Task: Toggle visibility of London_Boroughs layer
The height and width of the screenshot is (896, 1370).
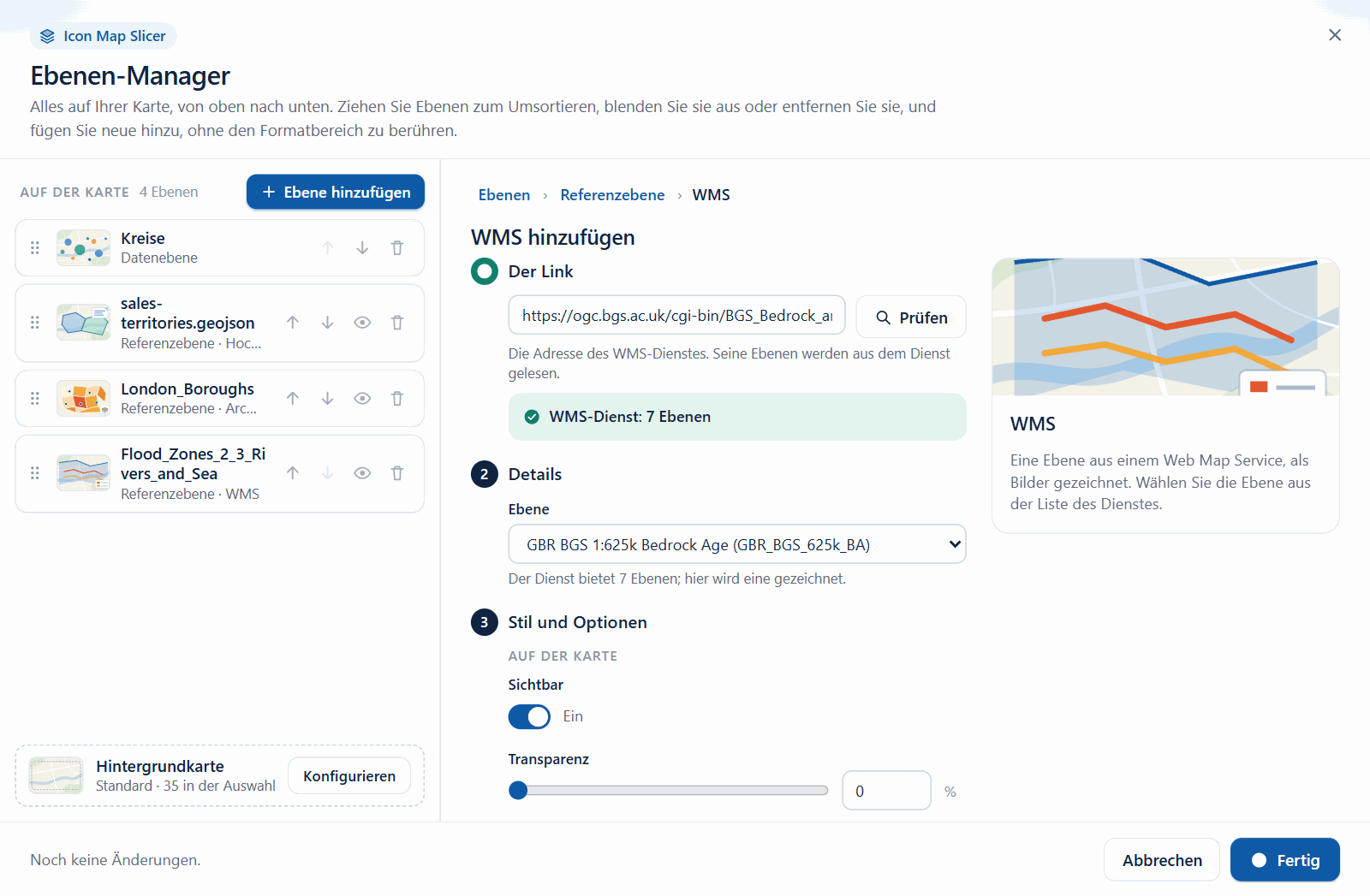Action: coord(362,399)
